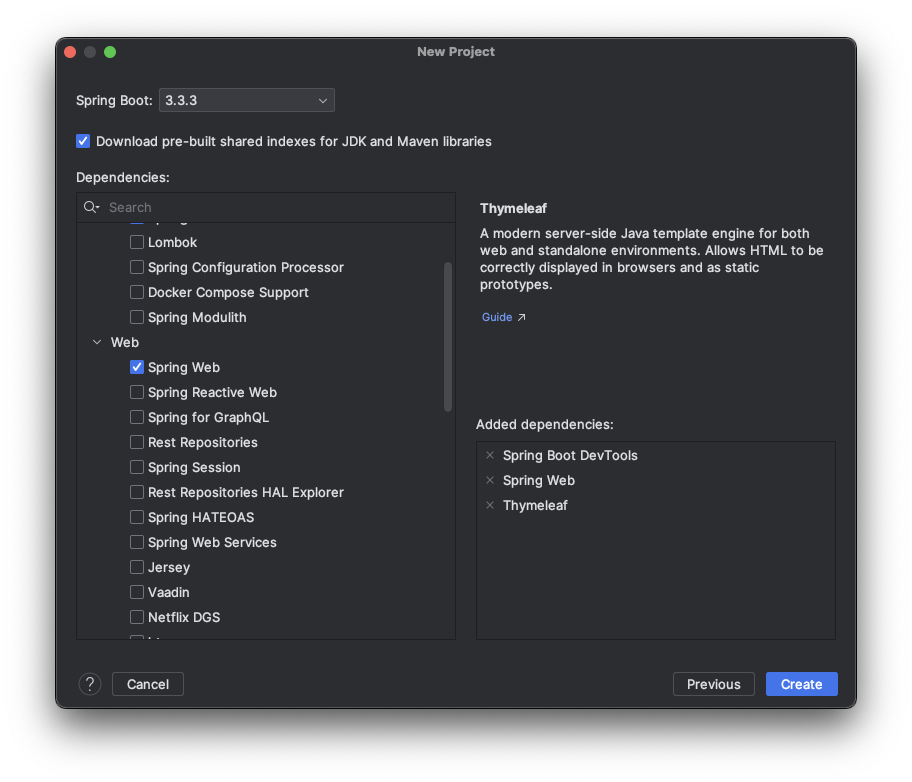
Task: Click the dependency list scrollbar
Action: click(448, 337)
